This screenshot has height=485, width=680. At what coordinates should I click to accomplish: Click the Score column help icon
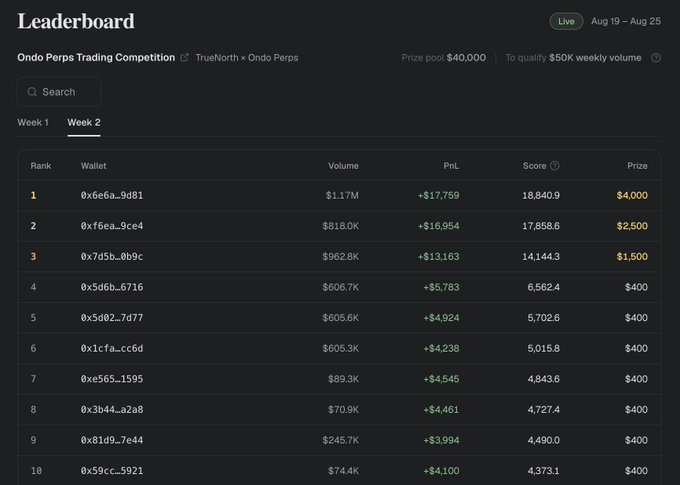coord(555,166)
